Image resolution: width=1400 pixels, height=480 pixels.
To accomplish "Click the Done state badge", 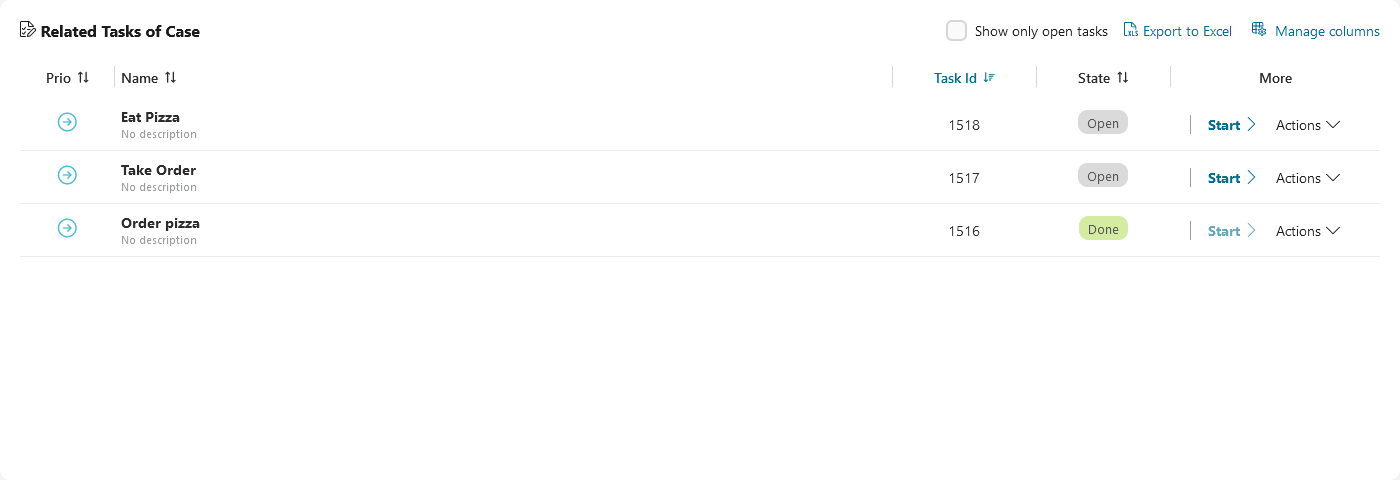I will (1103, 228).
